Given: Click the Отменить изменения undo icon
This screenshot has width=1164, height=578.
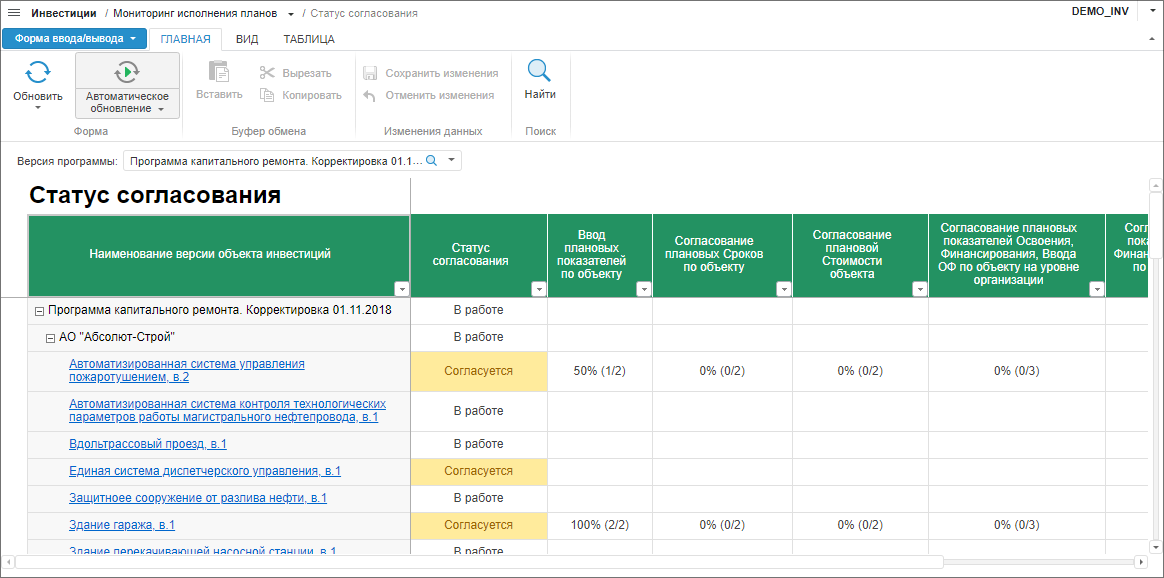Looking at the screenshot, I should pyautogui.click(x=370, y=95).
